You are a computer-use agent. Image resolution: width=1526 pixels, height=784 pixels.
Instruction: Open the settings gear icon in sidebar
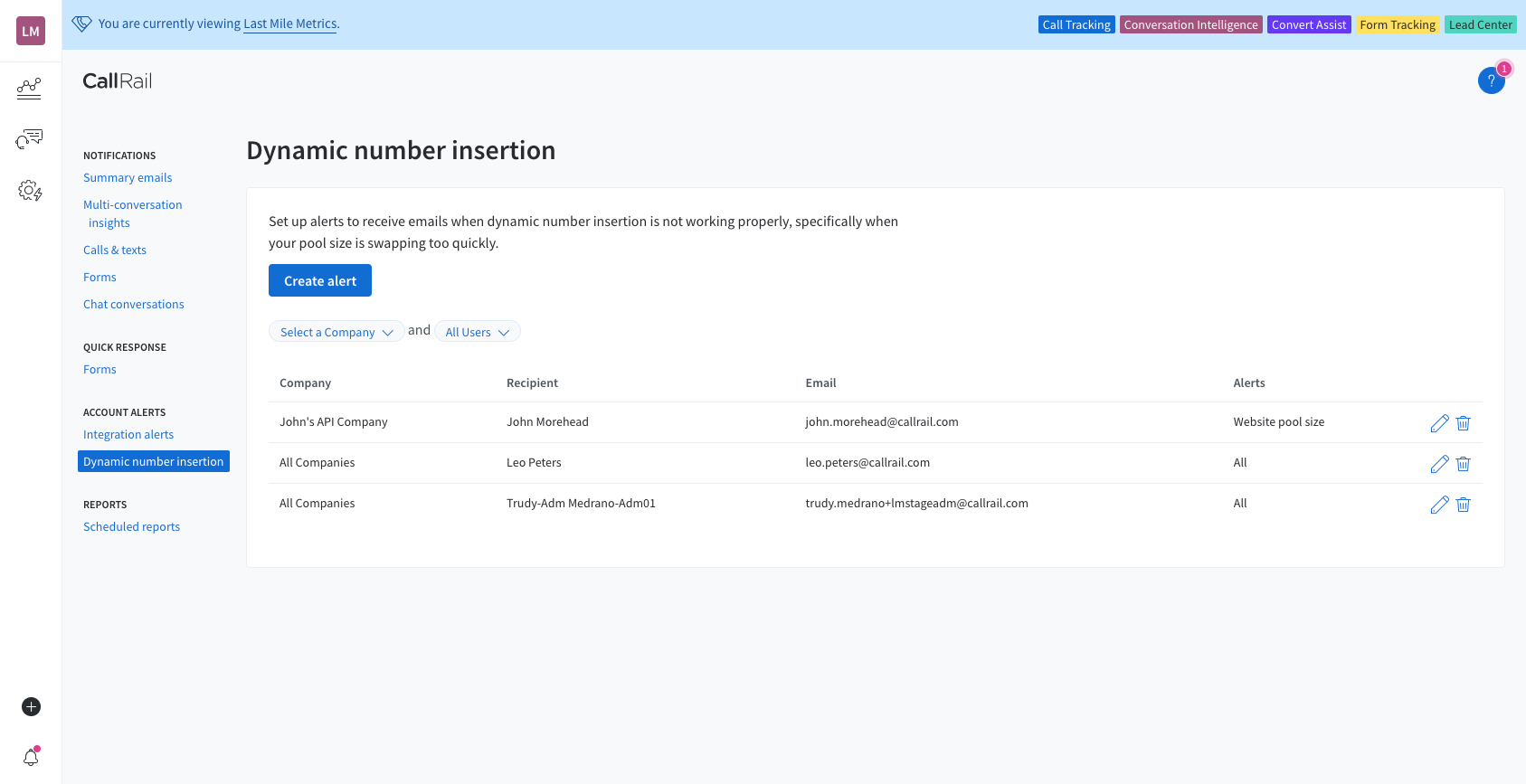tap(30, 191)
